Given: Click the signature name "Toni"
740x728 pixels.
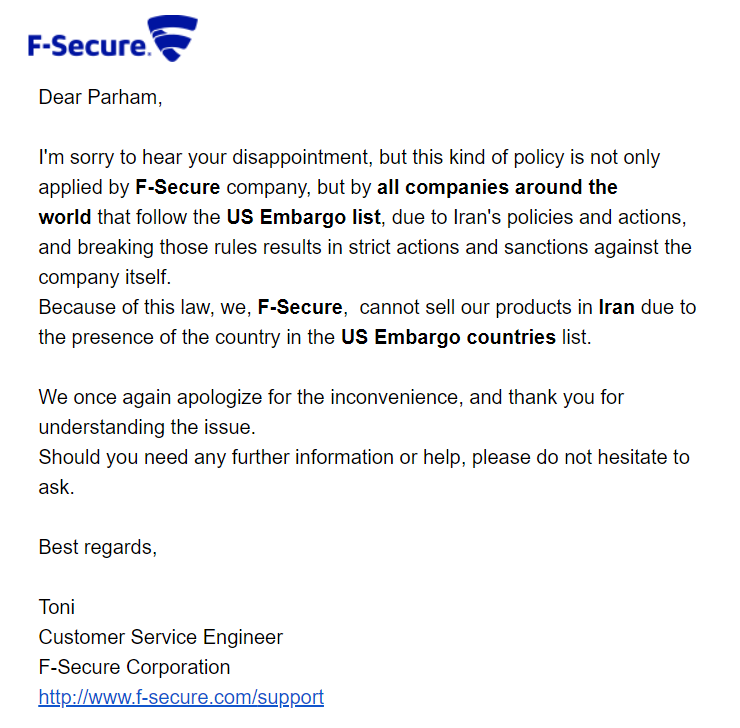Looking at the screenshot, I should tap(57, 607).
